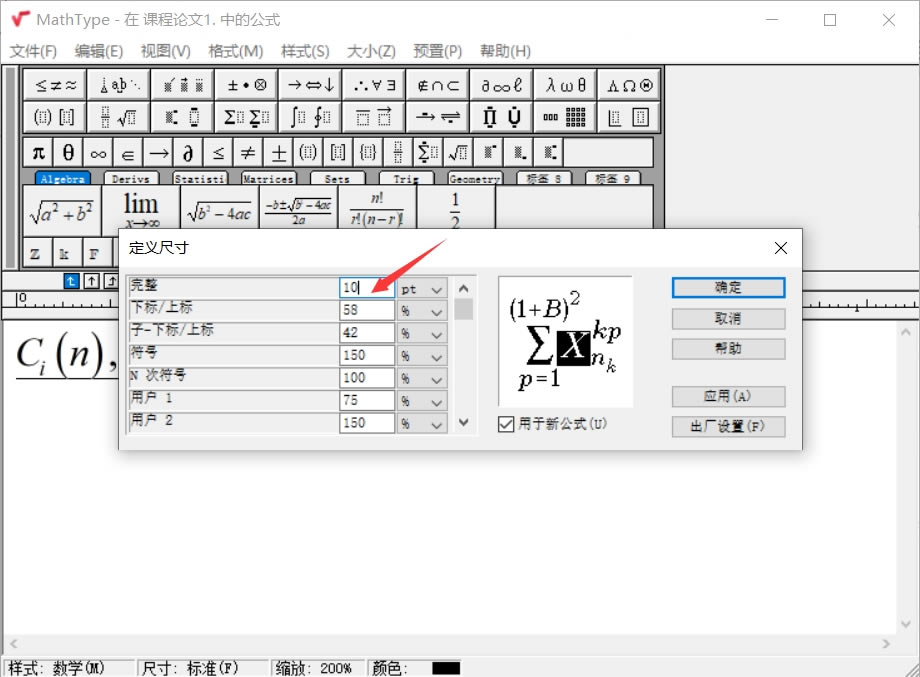The height and width of the screenshot is (677, 920).
Task: Open the arrow symbols palette (→⇔↓)
Action: pyautogui.click(x=310, y=86)
